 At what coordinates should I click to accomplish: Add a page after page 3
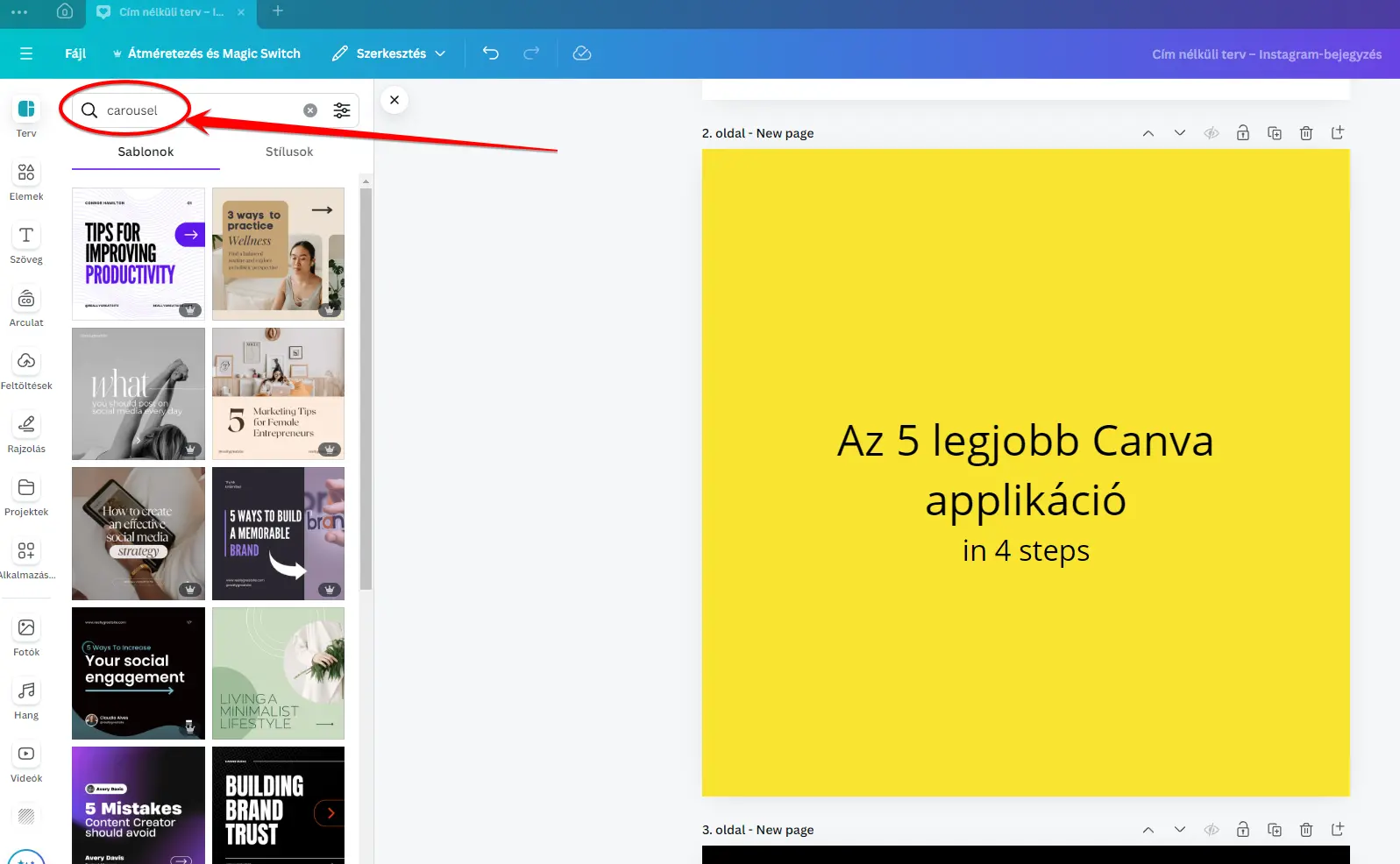pos(1338,830)
